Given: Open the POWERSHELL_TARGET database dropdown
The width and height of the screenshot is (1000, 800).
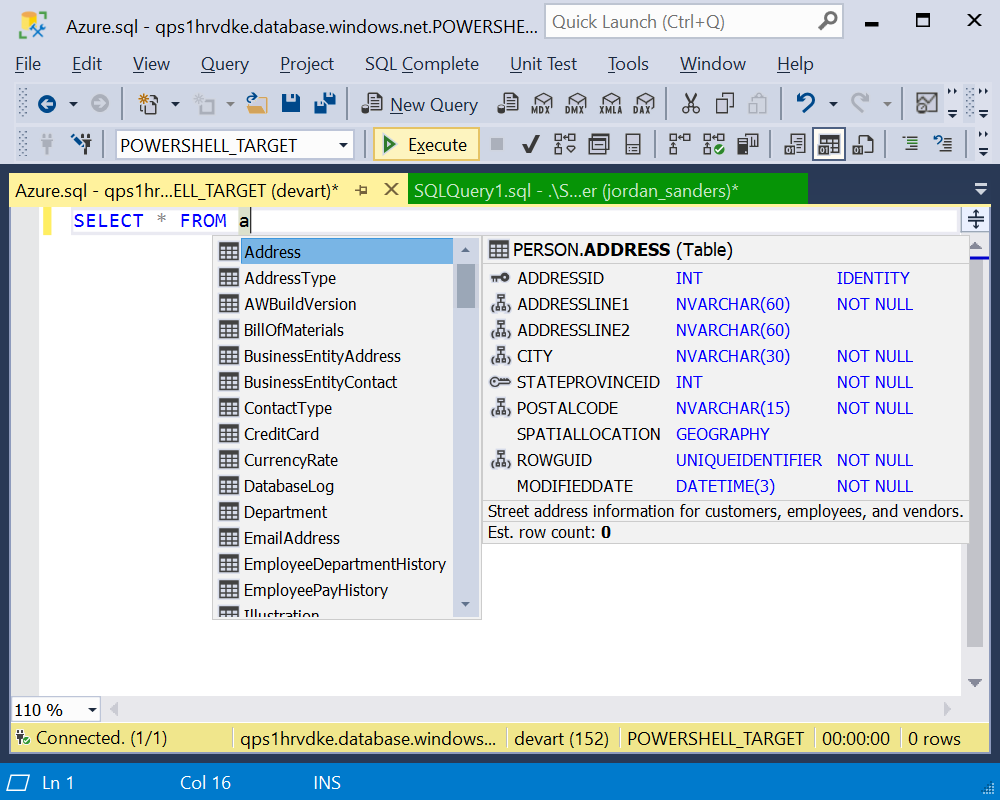Looking at the screenshot, I should [x=343, y=145].
